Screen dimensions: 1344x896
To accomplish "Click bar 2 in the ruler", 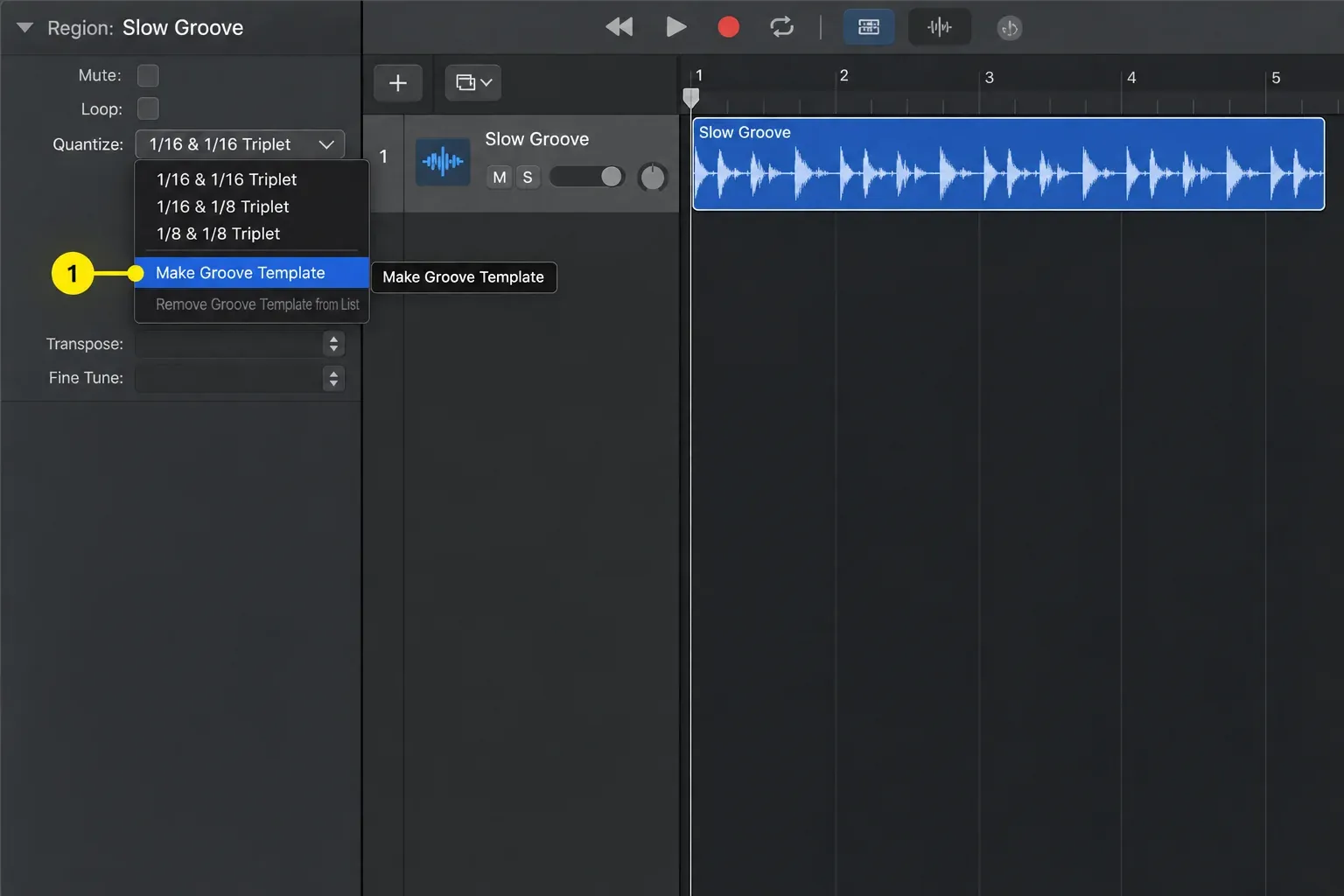I will (x=843, y=75).
